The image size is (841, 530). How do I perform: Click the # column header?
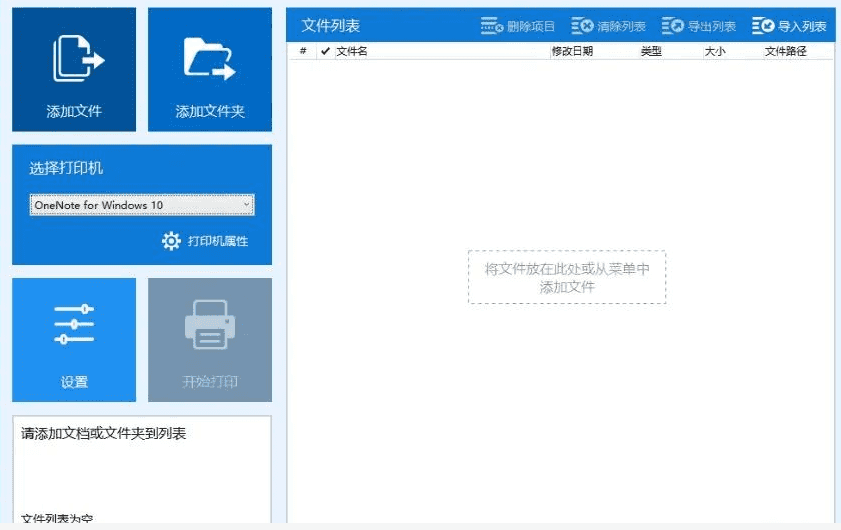pos(303,51)
